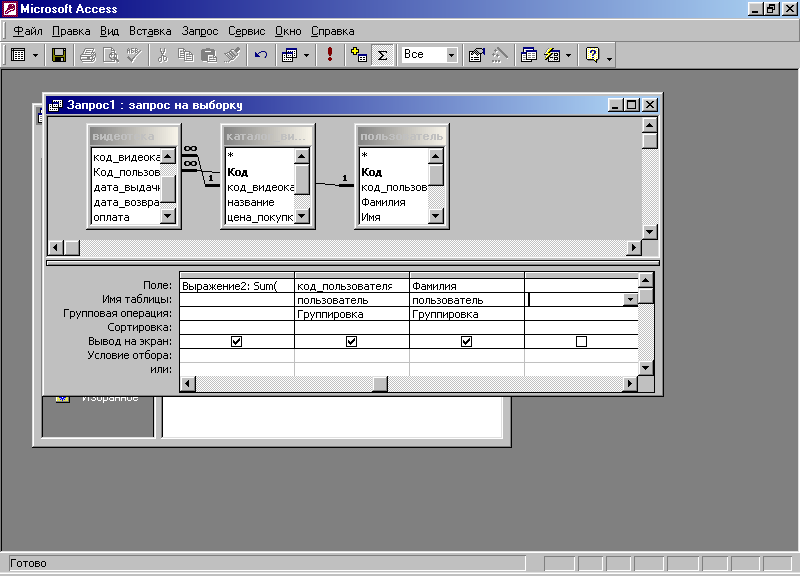Click the Format Painter brush icon

click(232, 55)
